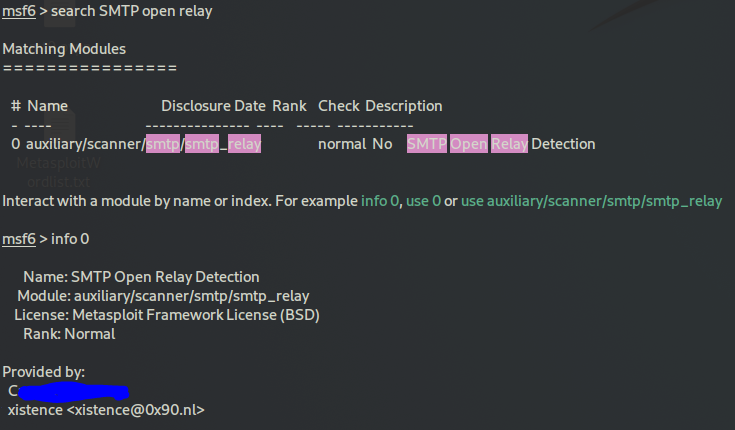Click the highlighted 'SMTP' word in description

[426, 144]
